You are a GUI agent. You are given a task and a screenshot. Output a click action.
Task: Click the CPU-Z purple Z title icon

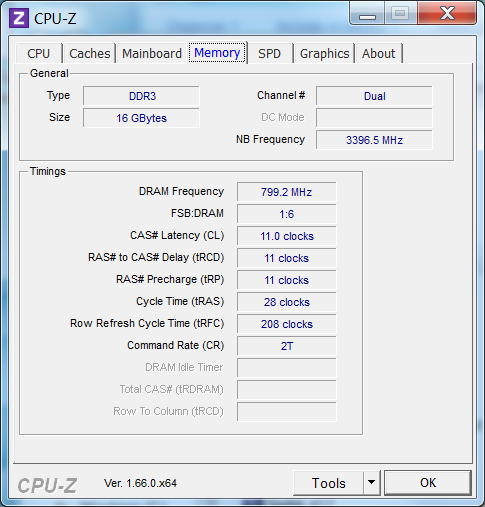(x=18, y=18)
